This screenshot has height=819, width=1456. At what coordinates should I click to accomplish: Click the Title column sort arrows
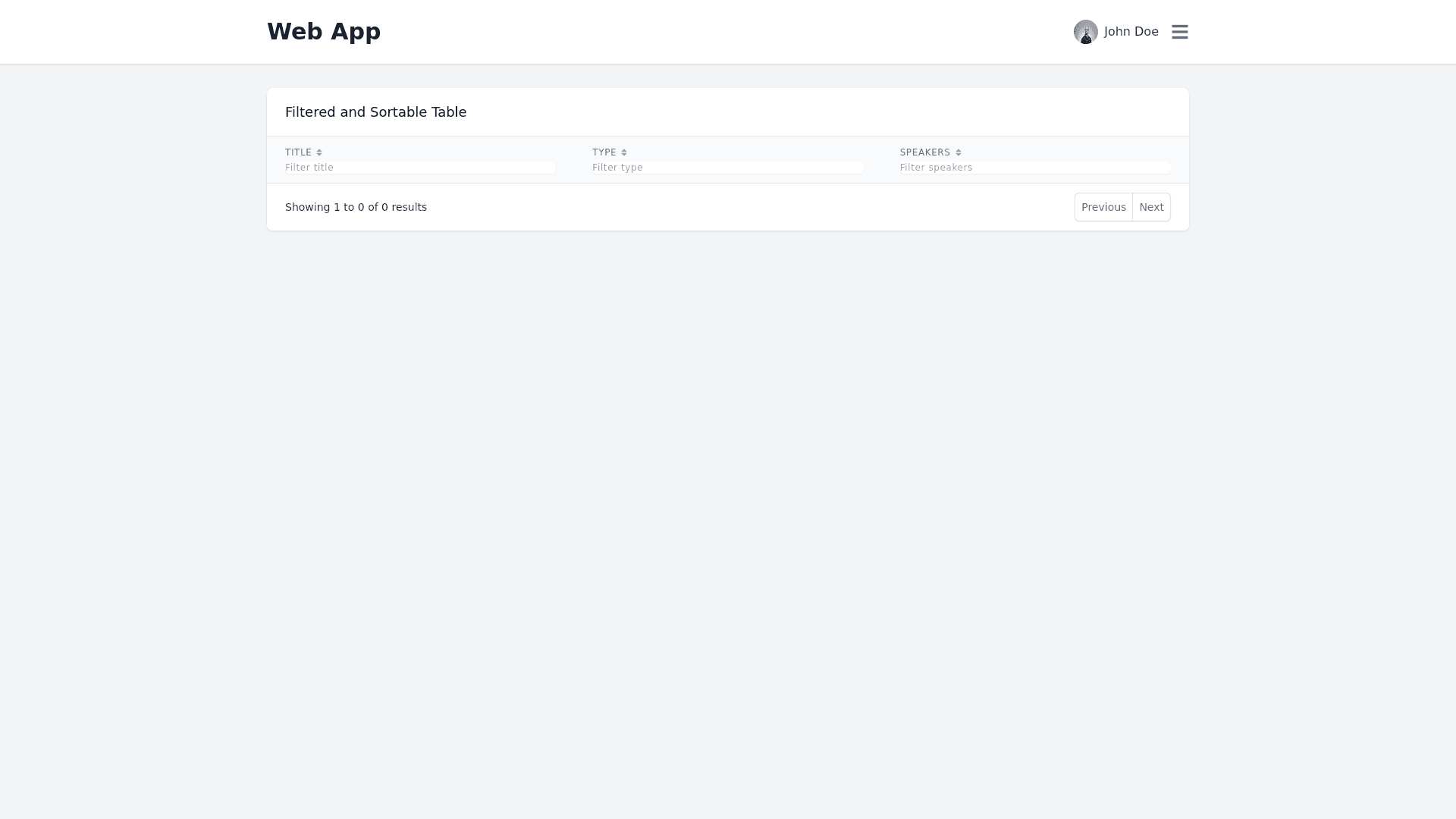319,152
